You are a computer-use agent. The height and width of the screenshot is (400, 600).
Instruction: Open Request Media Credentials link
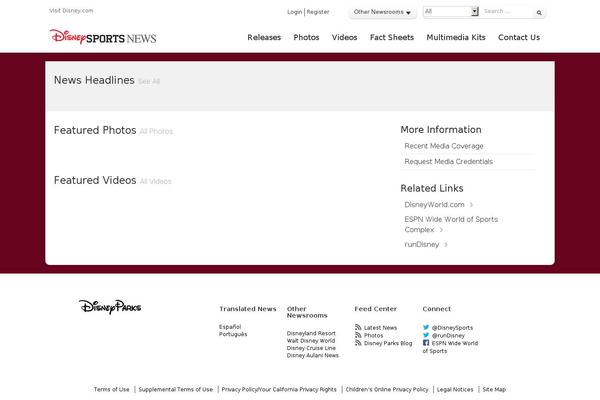(x=448, y=161)
